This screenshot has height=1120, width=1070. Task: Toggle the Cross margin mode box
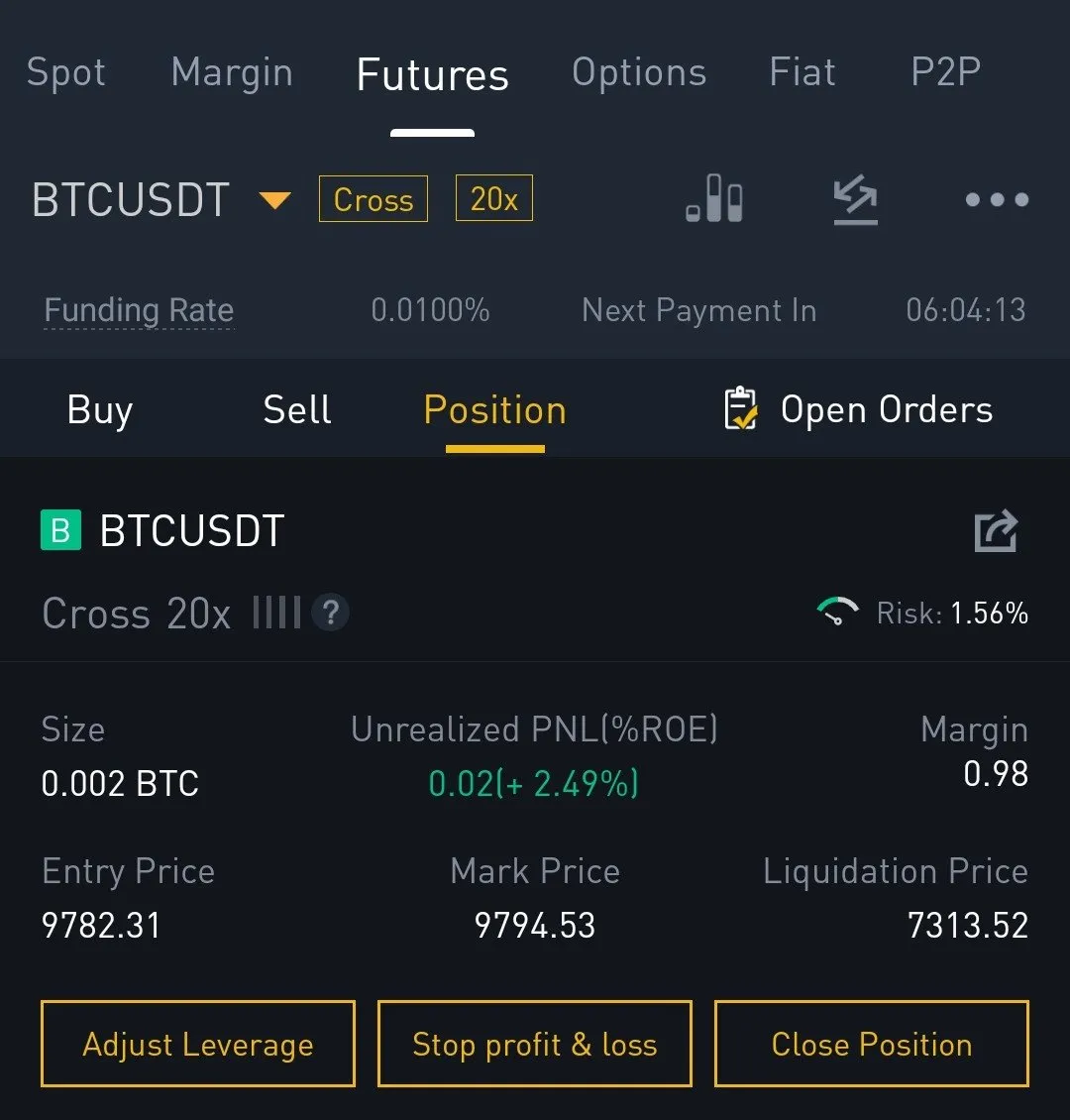point(374,199)
